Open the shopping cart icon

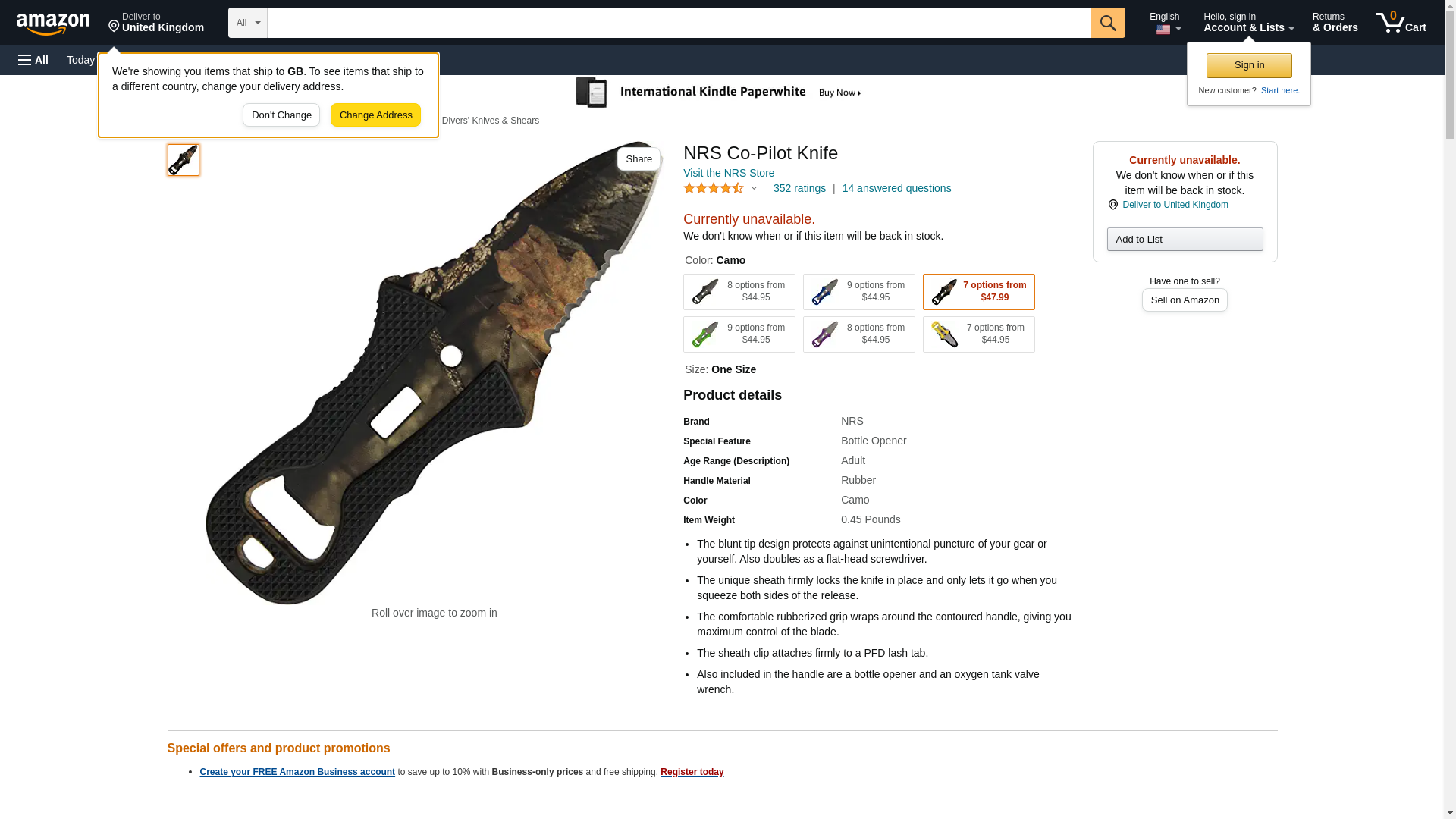pyautogui.click(x=1401, y=23)
